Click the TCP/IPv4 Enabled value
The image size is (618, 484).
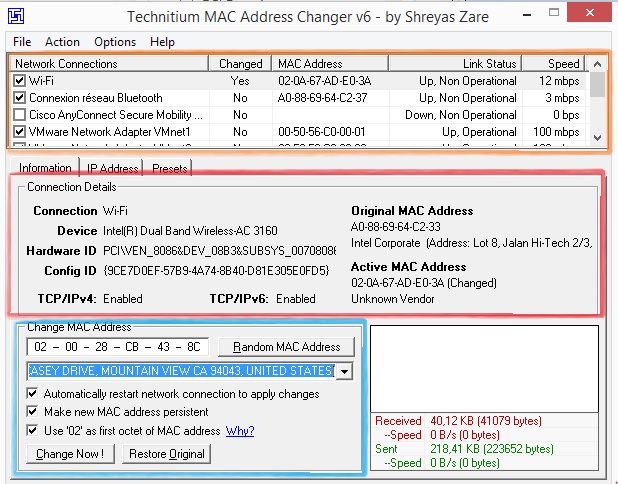(x=123, y=299)
